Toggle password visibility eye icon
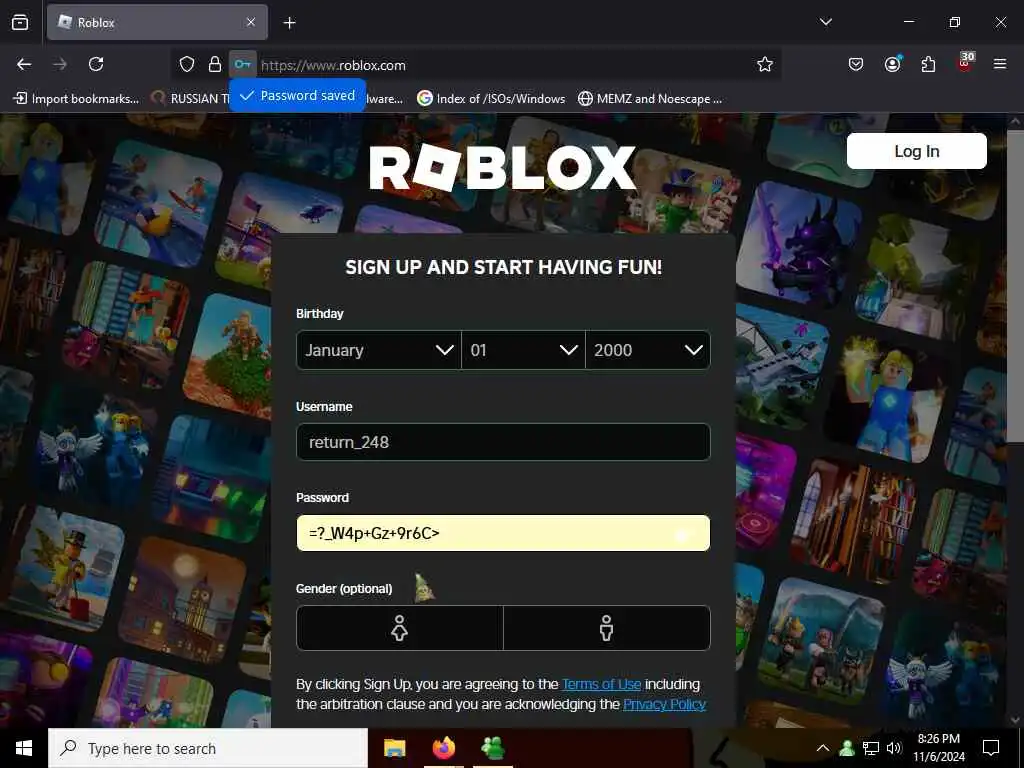The height and width of the screenshot is (768, 1024). coord(683,534)
